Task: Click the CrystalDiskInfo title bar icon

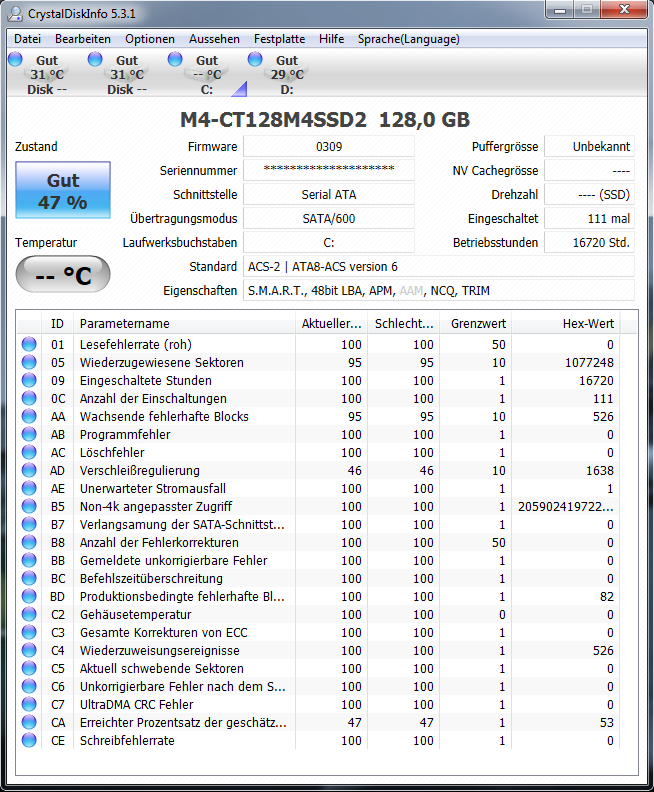Action: point(15,14)
